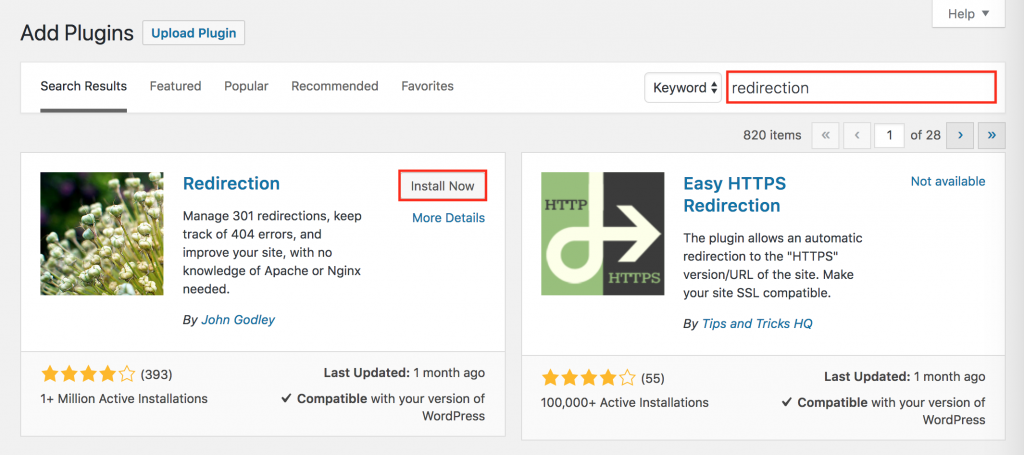Click the Redirection plugin flower thumbnail
The width and height of the screenshot is (1024, 455).
[102, 233]
